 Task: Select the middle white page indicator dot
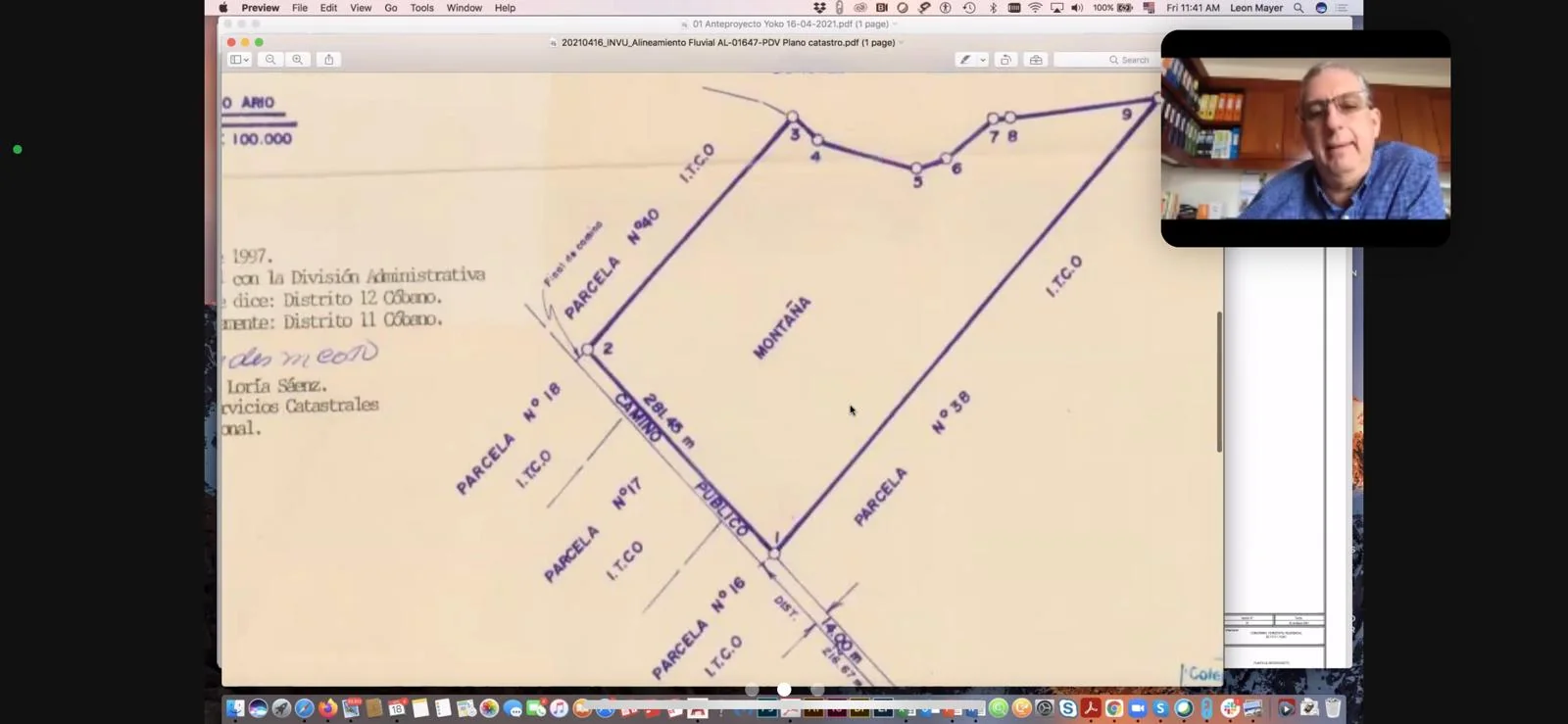tap(784, 690)
